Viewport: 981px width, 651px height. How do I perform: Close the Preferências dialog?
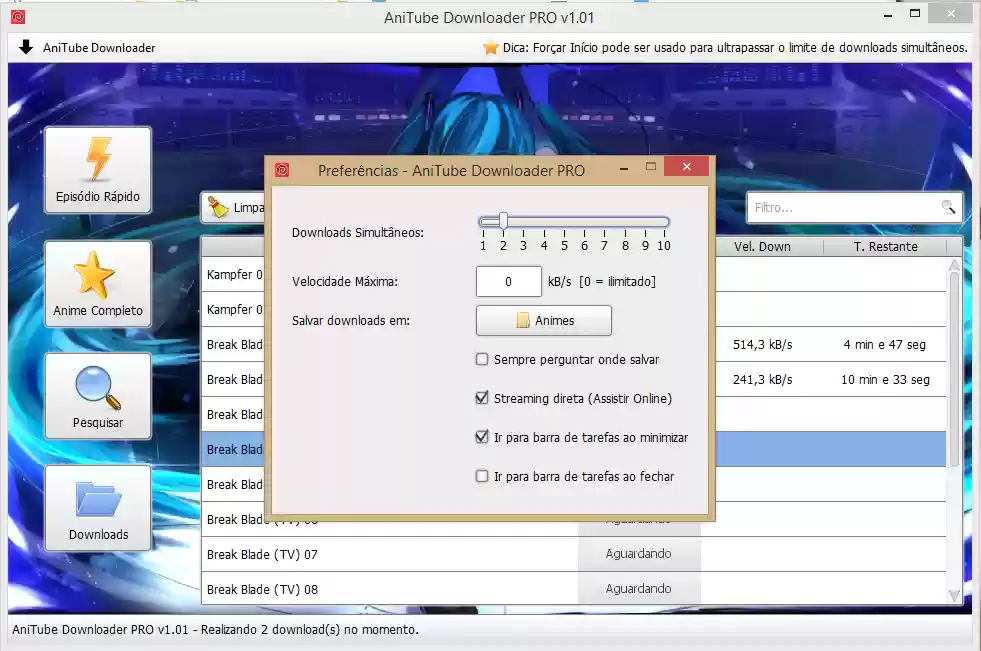[686, 166]
